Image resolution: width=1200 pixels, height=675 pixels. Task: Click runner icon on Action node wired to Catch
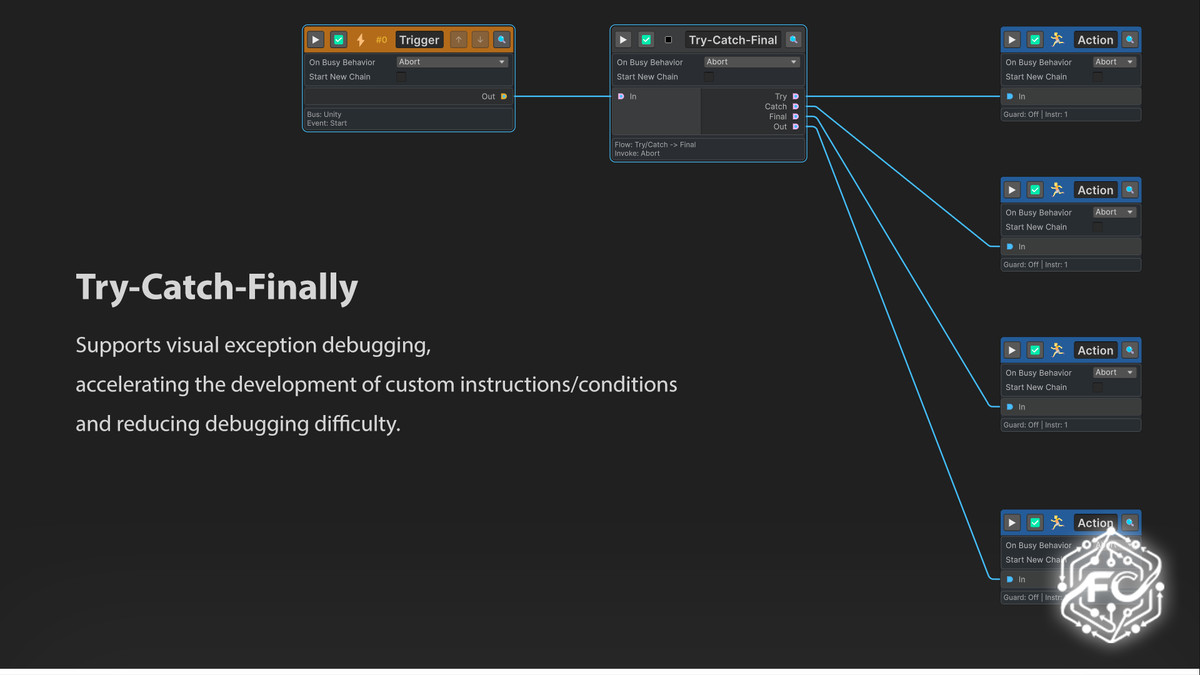pyautogui.click(x=1057, y=190)
